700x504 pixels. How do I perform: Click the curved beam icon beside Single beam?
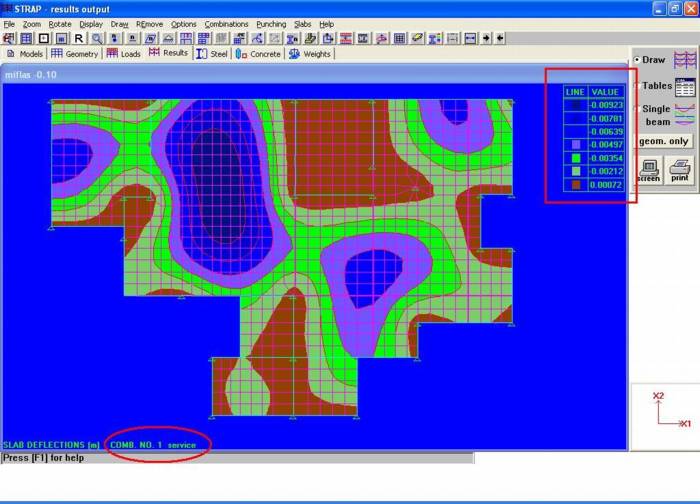[x=685, y=114]
